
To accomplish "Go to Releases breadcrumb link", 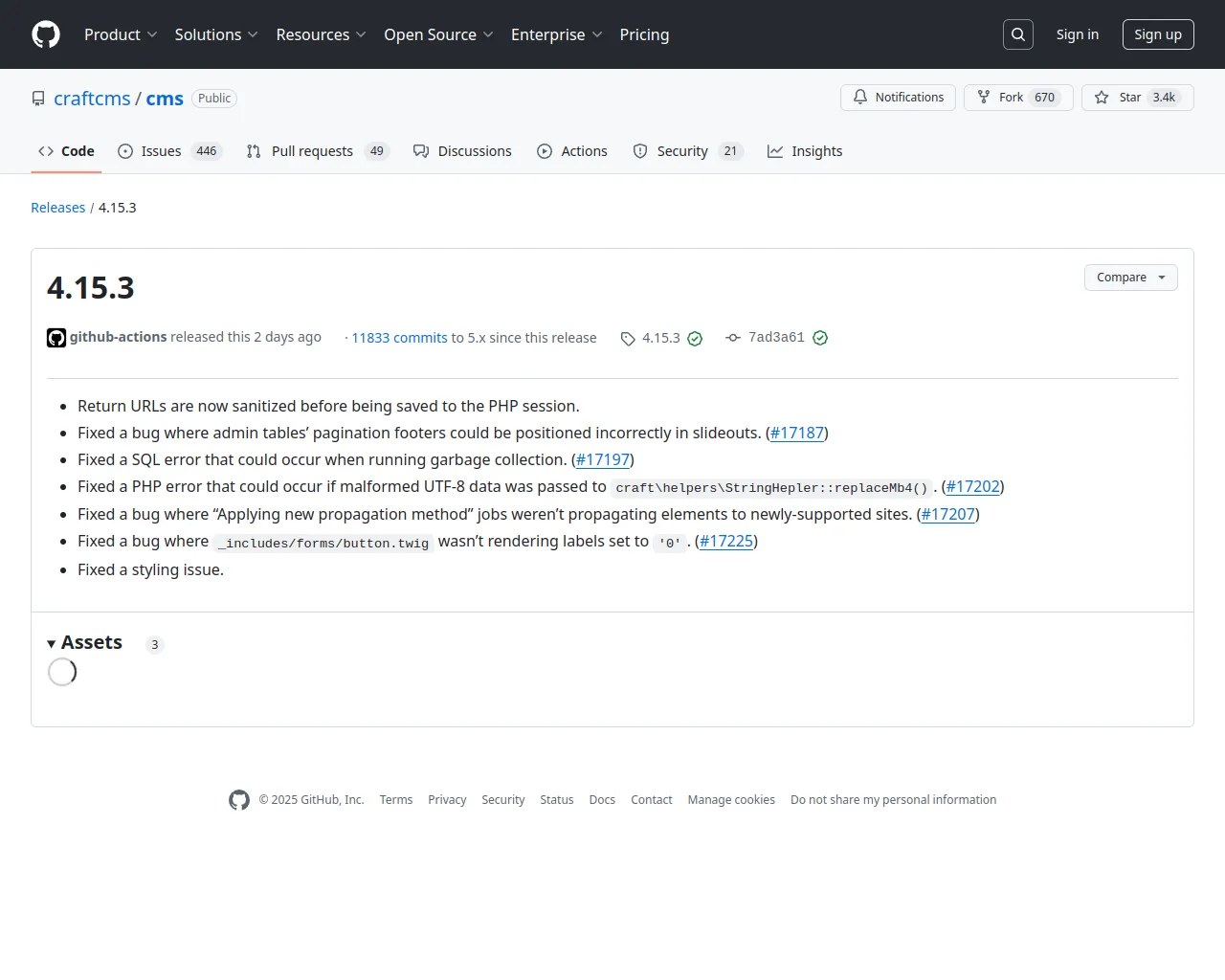I will (58, 208).
